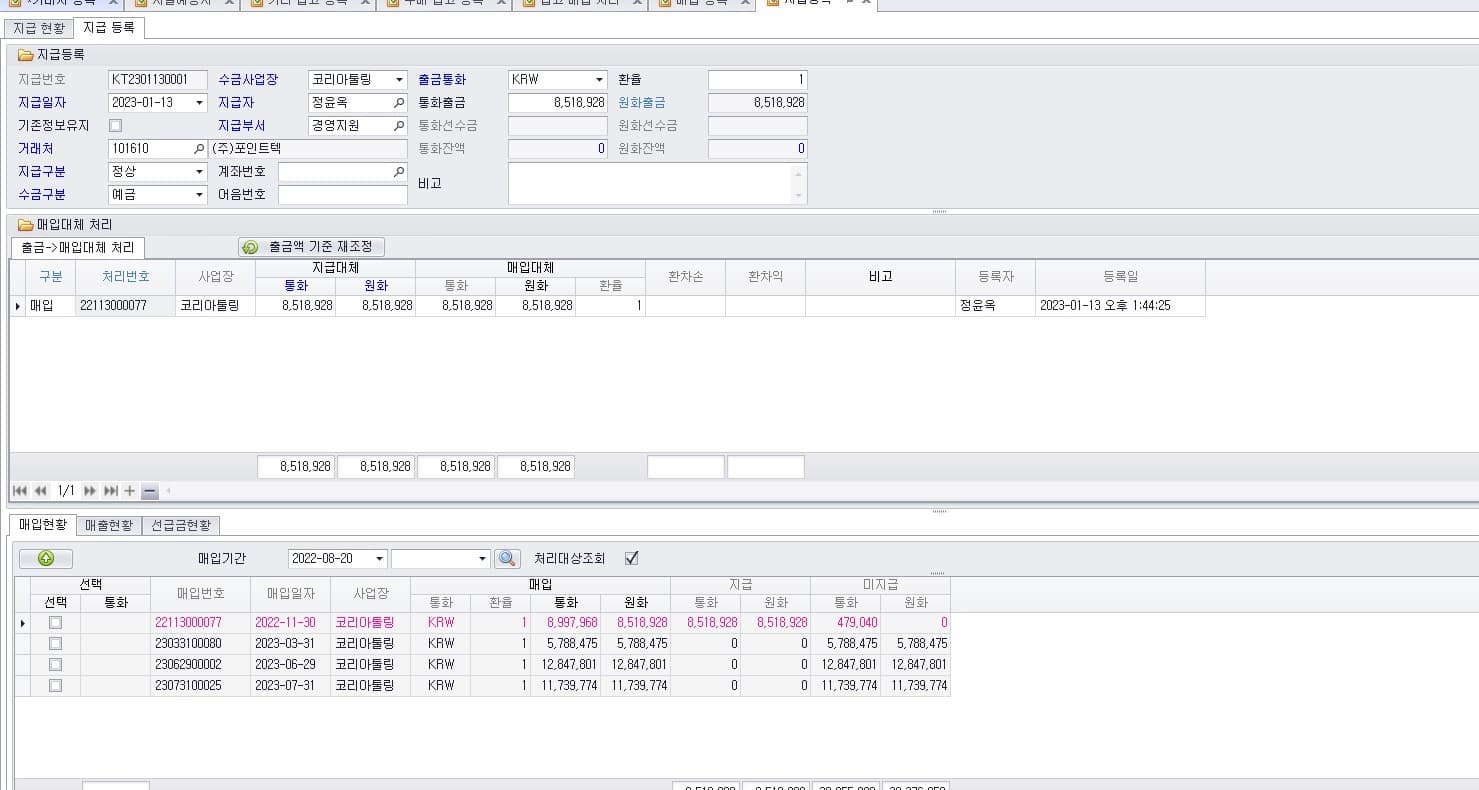The height and width of the screenshot is (790, 1479).
Task: Select the checkbox for 매입번호 23073100025
Action: tap(55, 686)
